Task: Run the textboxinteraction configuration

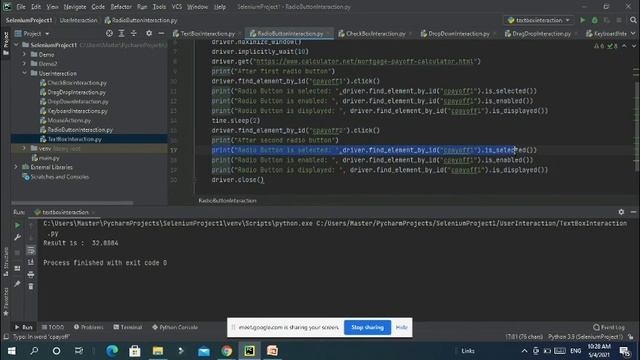Action: tap(582, 20)
